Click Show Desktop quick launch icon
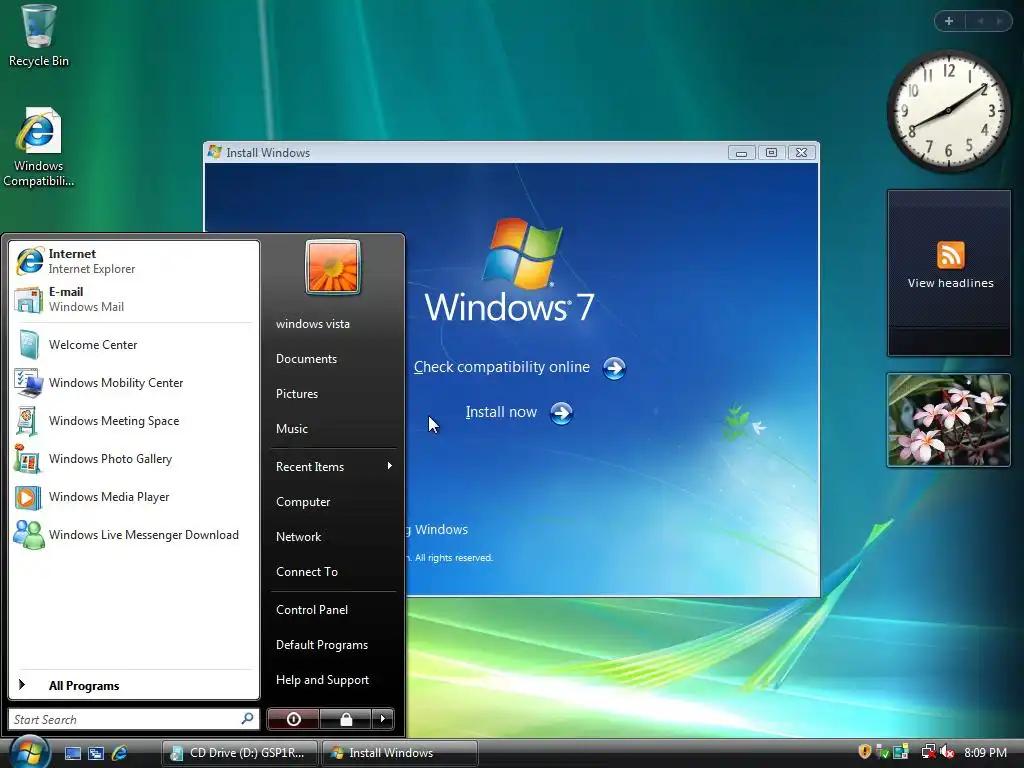This screenshot has width=1024, height=768. click(x=72, y=753)
